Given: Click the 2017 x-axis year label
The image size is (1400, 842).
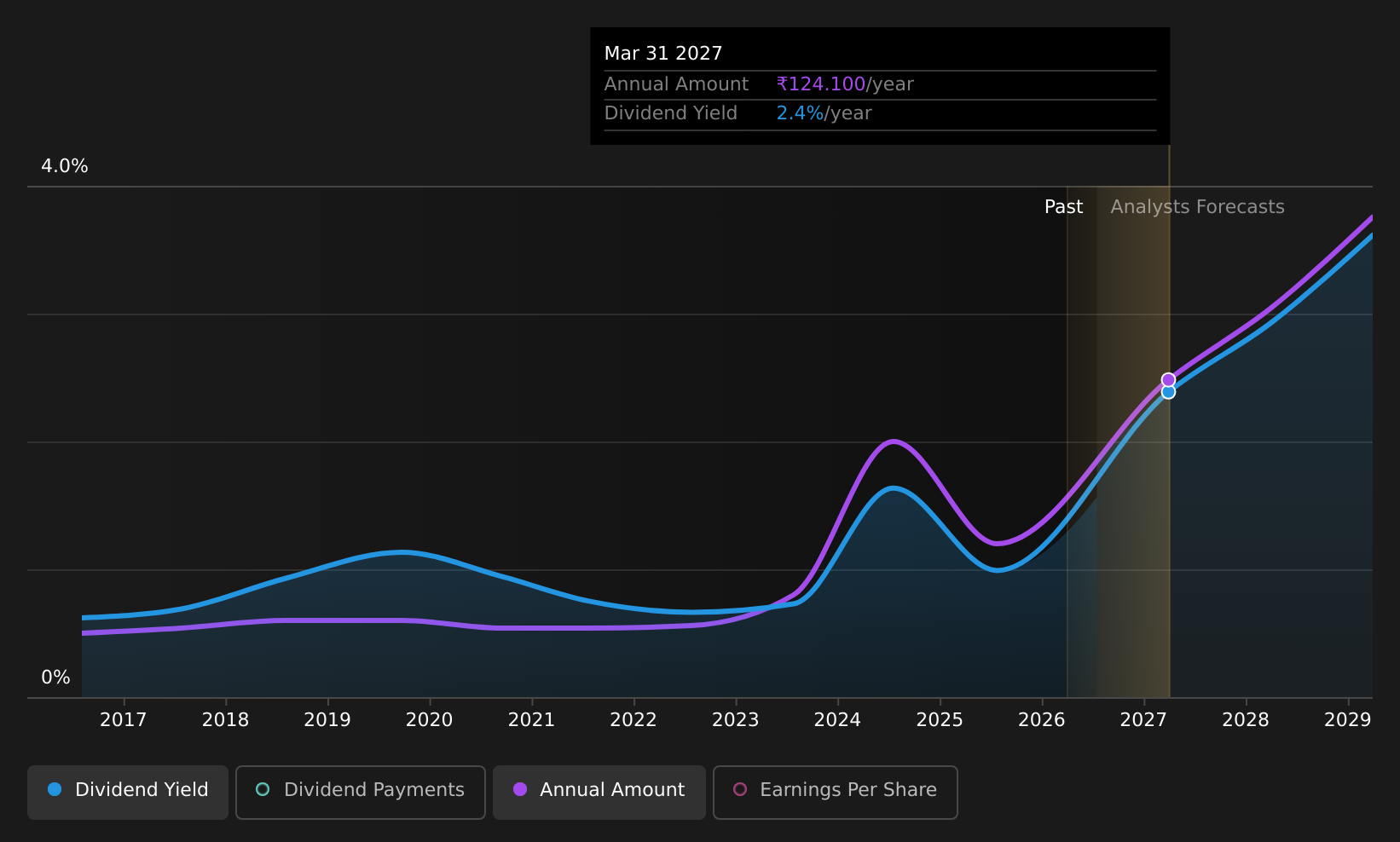Looking at the screenshot, I should (x=123, y=720).
